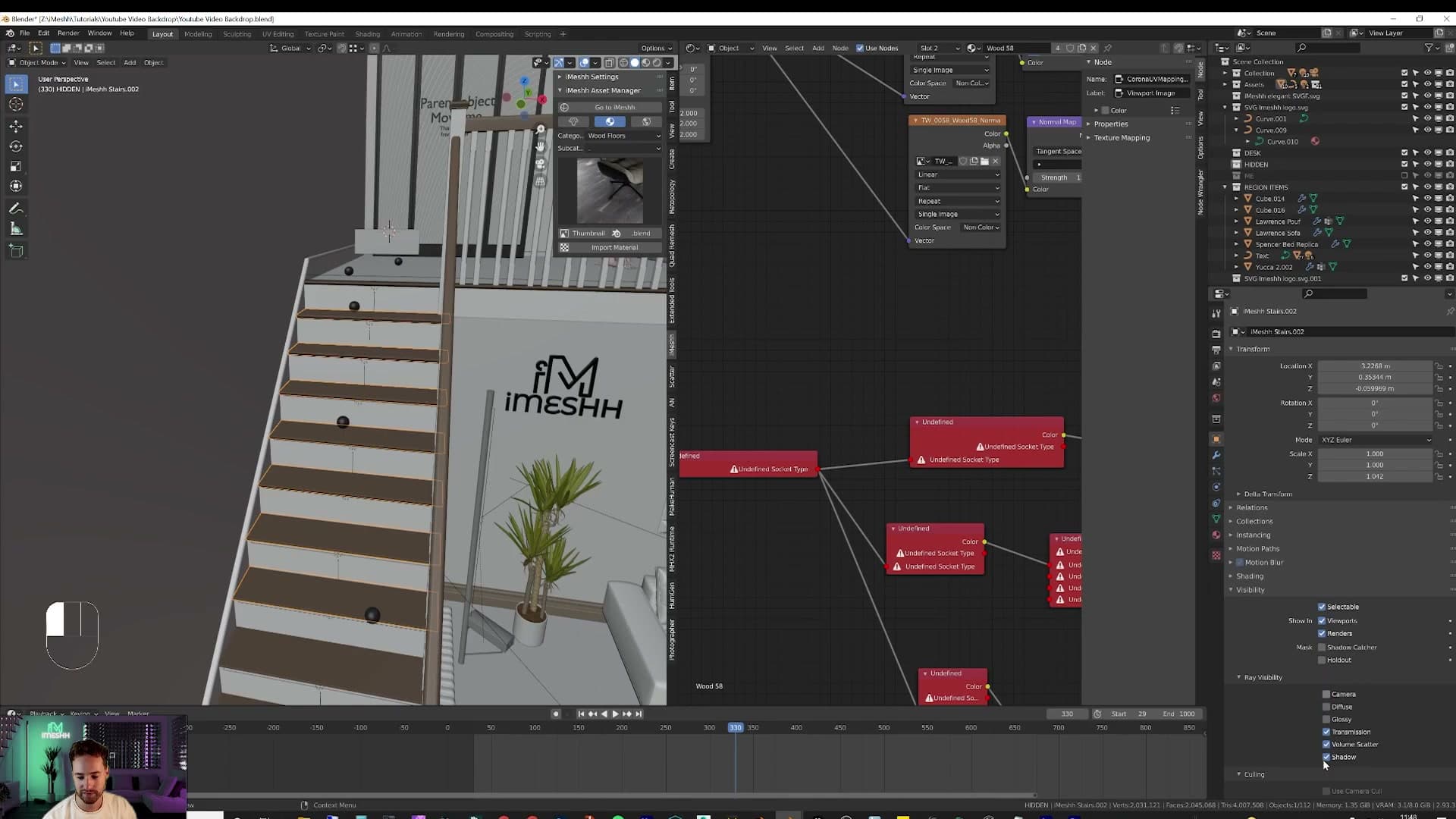Click the Scale Z 1.042 field
The image size is (1456, 819).
[1375, 476]
